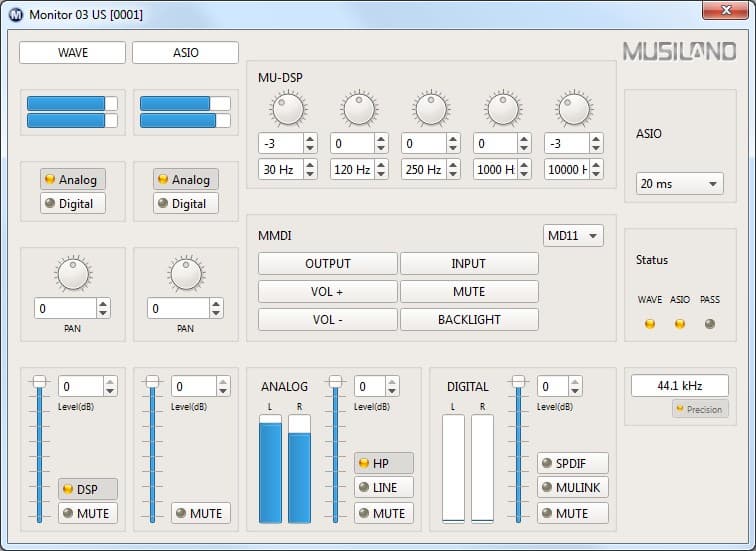Click the 250 Hz EQ band knob
Viewport: 756px width, 551px height.
point(431,109)
